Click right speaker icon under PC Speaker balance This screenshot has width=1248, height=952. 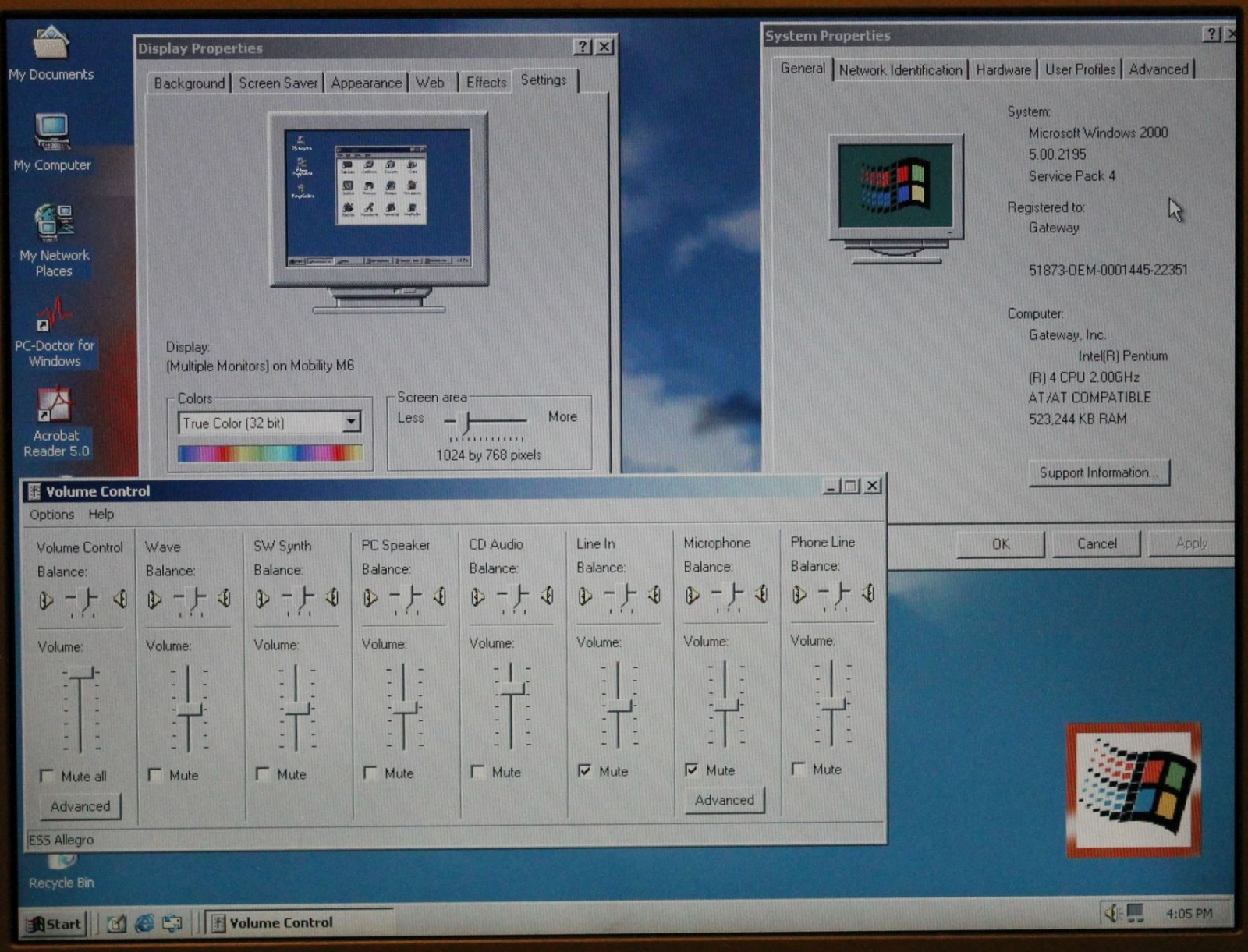point(441,596)
